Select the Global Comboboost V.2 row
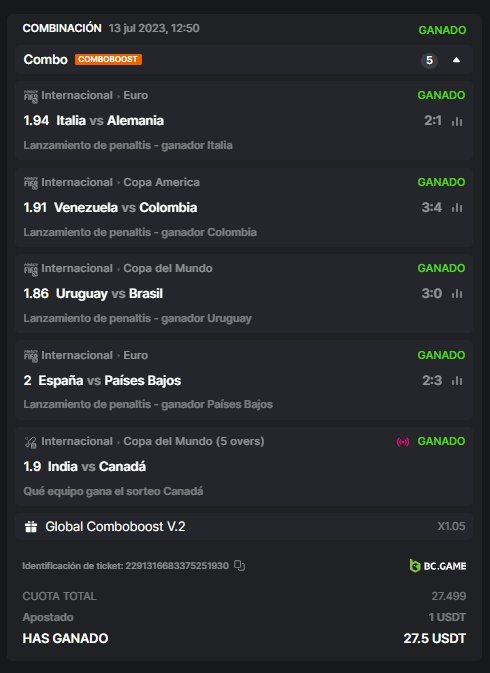Image resolution: width=490 pixels, height=673 pixels. [245, 527]
